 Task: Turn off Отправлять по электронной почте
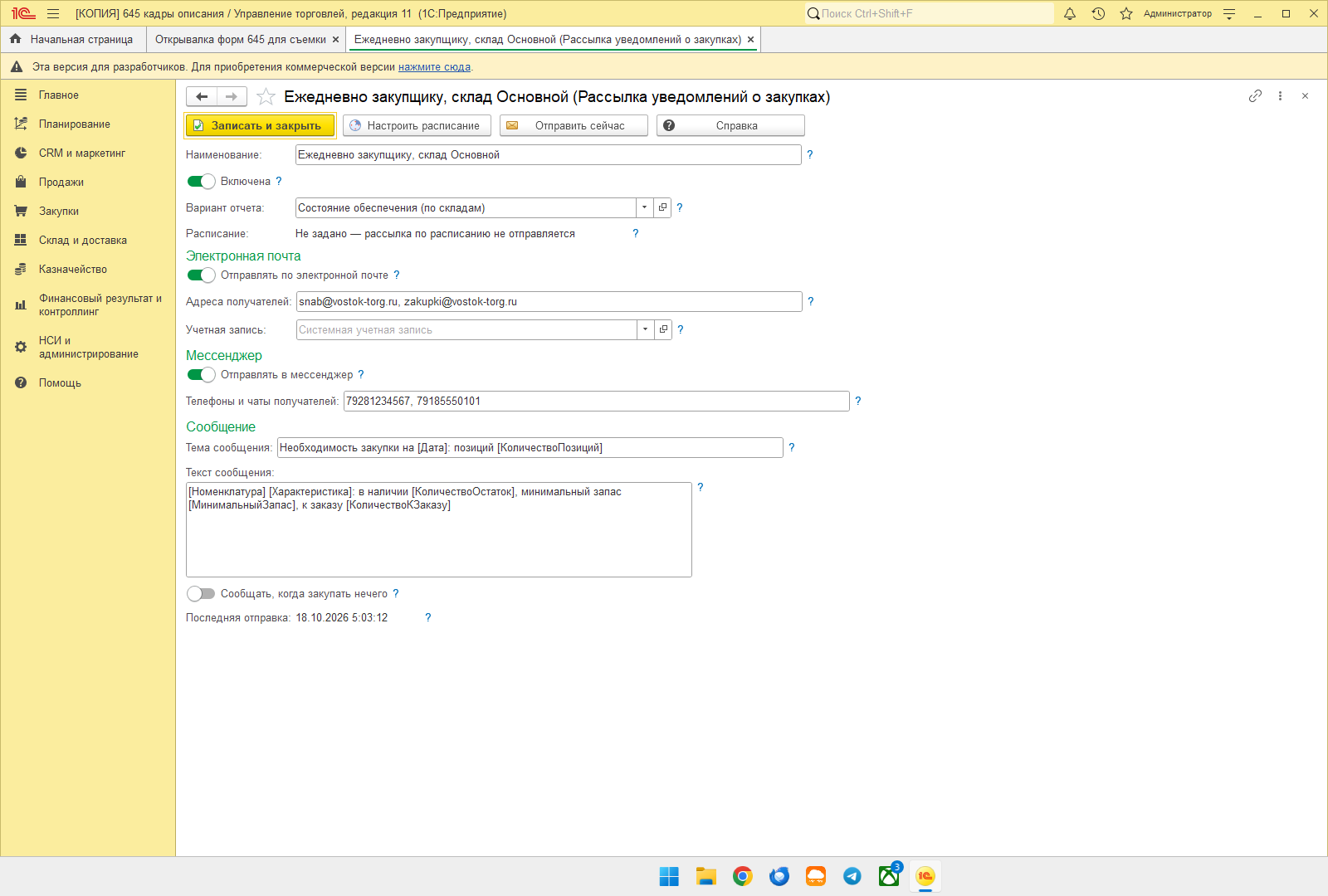[x=201, y=275]
